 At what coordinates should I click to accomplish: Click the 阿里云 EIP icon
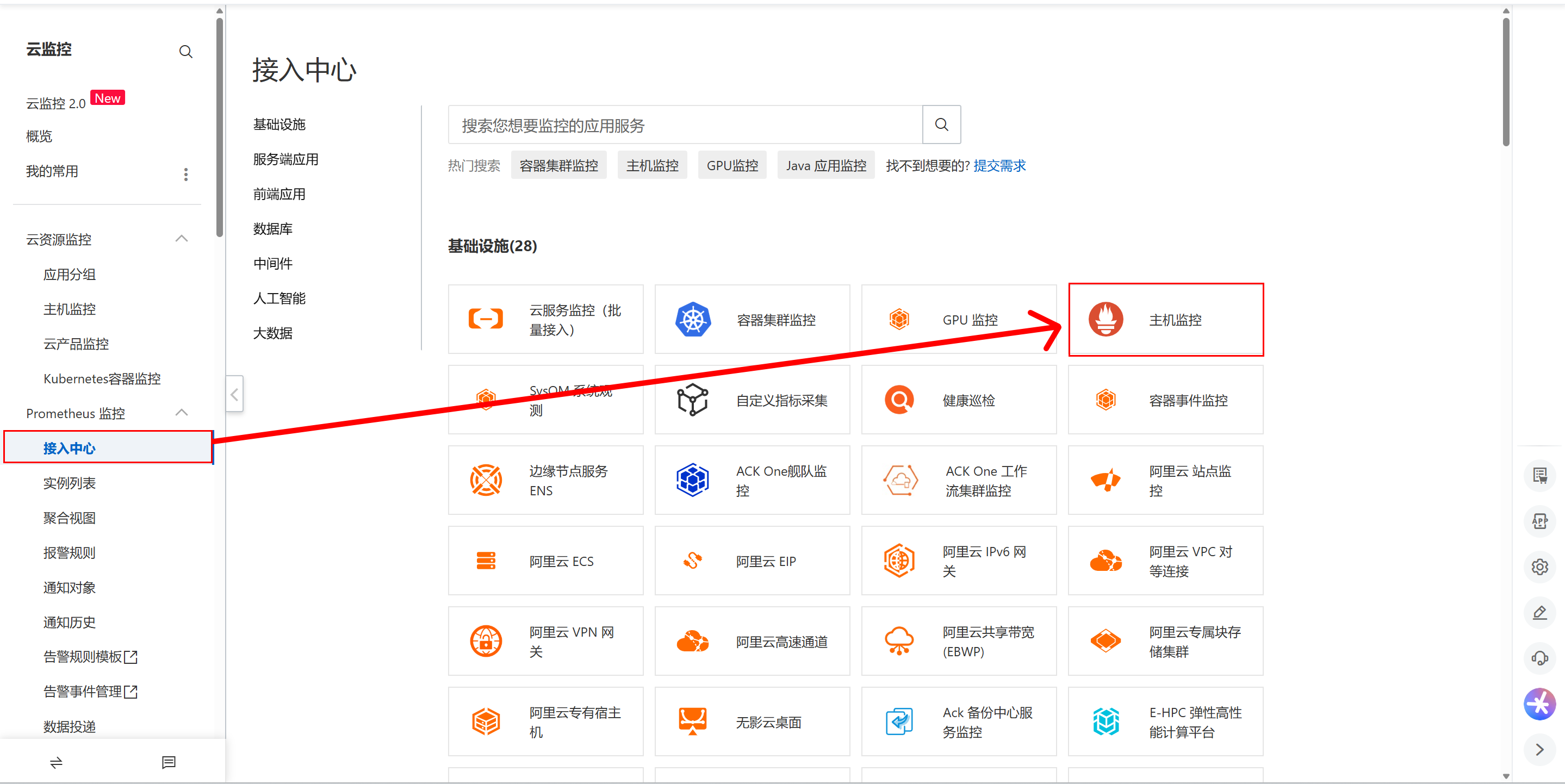tap(693, 561)
